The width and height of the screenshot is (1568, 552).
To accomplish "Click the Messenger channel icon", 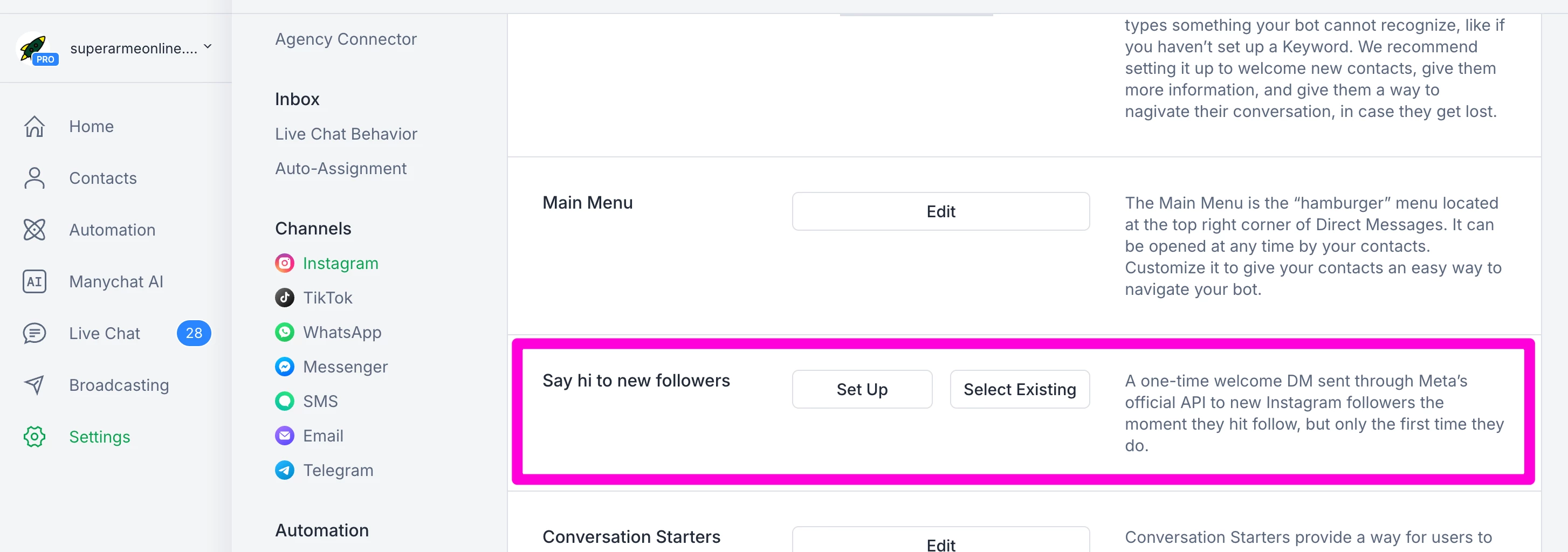I will click(284, 367).
